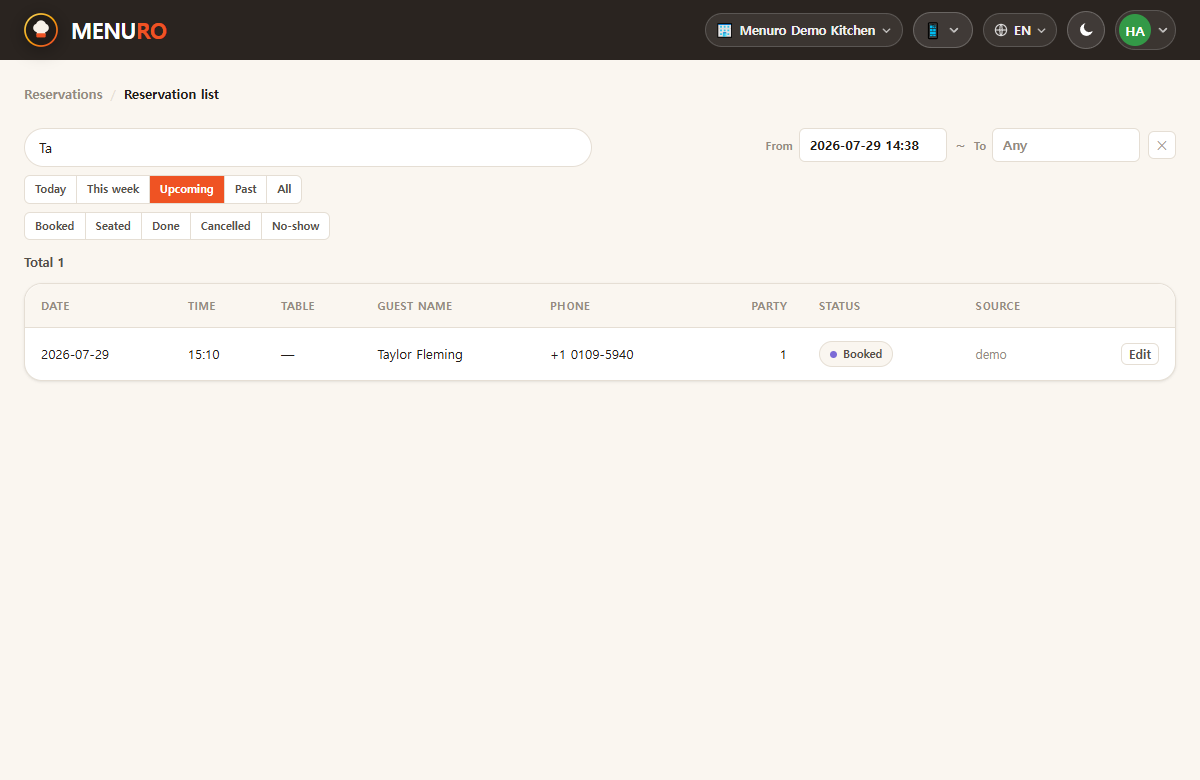This screenshot has width=1200, height=780.
Task: Filter by Booked status
Action: [55, 226]
